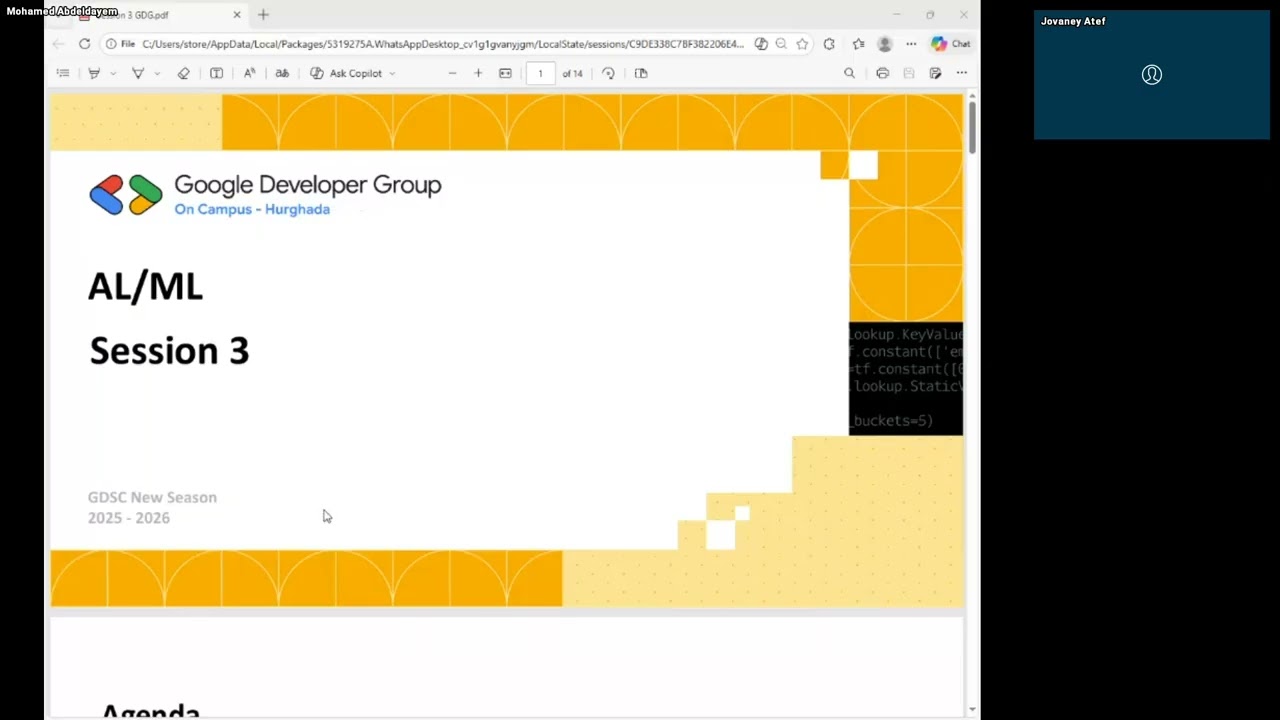Click the 'GDSC New Season' text
This screenshot has width=1280, height=720.
click(x=152, y=497)
